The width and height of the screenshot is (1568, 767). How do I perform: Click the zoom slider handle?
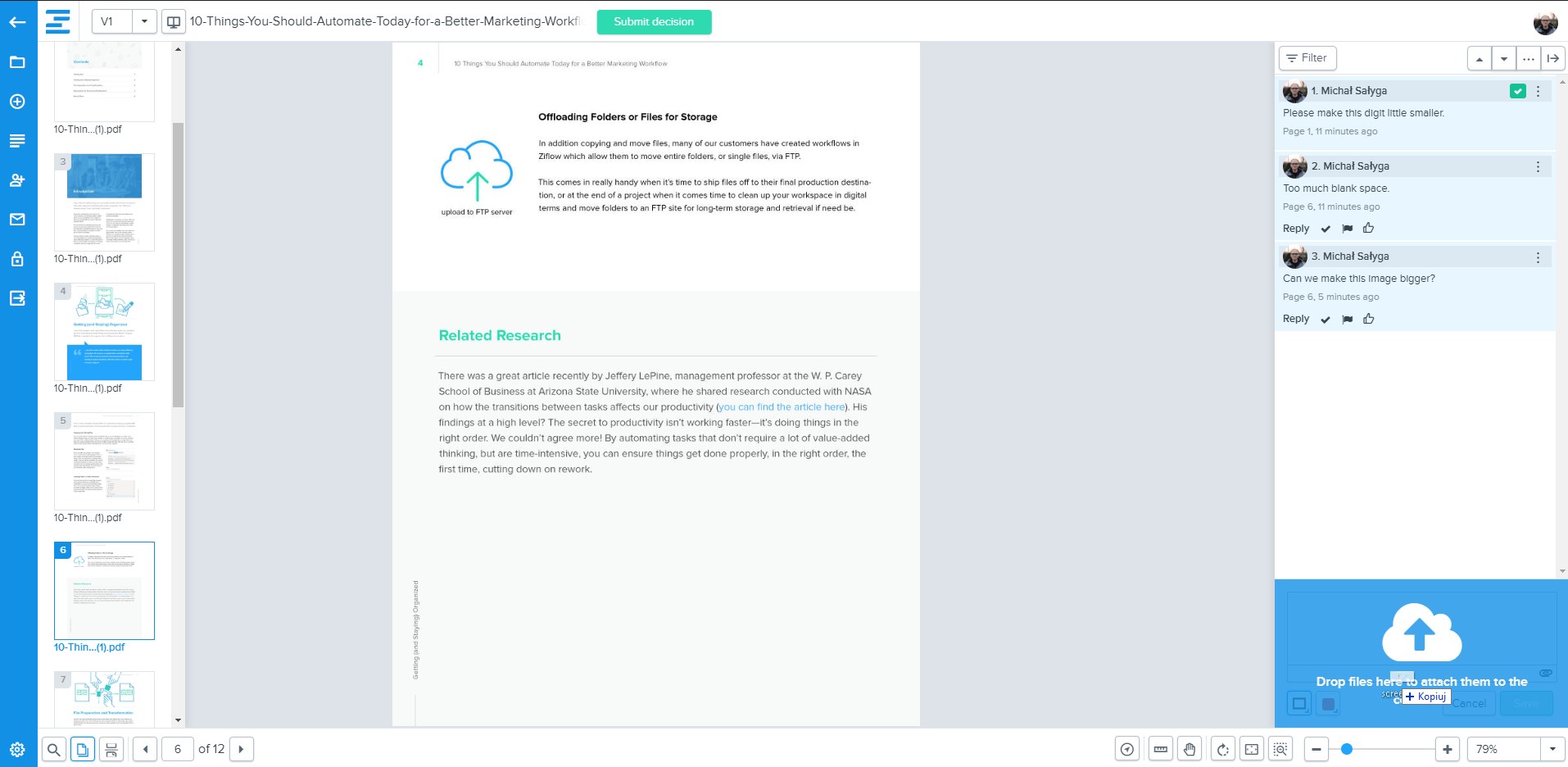1346,749
